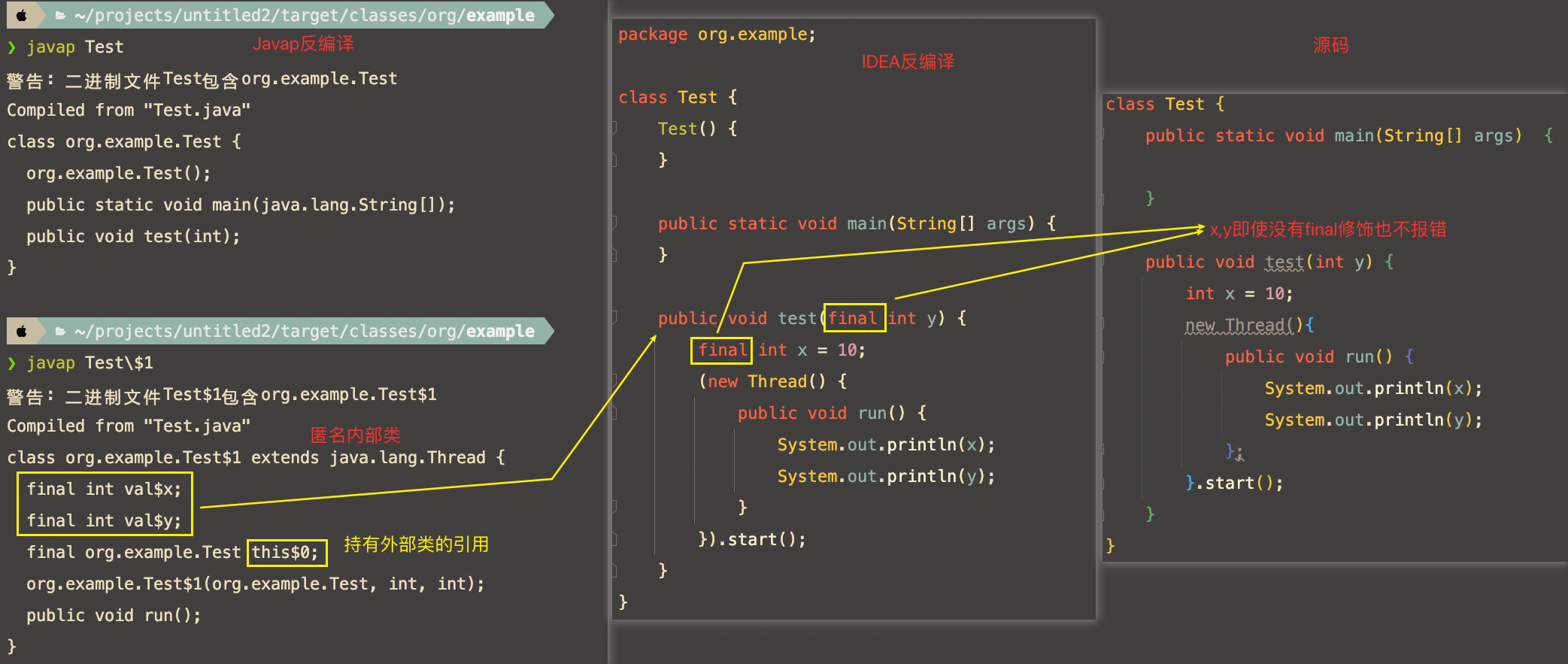Click 'System.out.println(x);' in the decompiled panel
This screenshot has height=664, width=1568.
click(886, 445)
